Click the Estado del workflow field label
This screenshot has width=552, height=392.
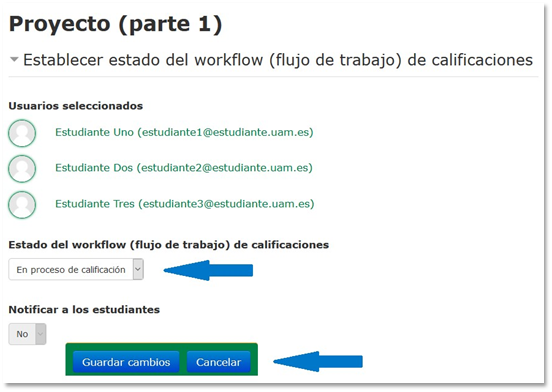point(169,245)
